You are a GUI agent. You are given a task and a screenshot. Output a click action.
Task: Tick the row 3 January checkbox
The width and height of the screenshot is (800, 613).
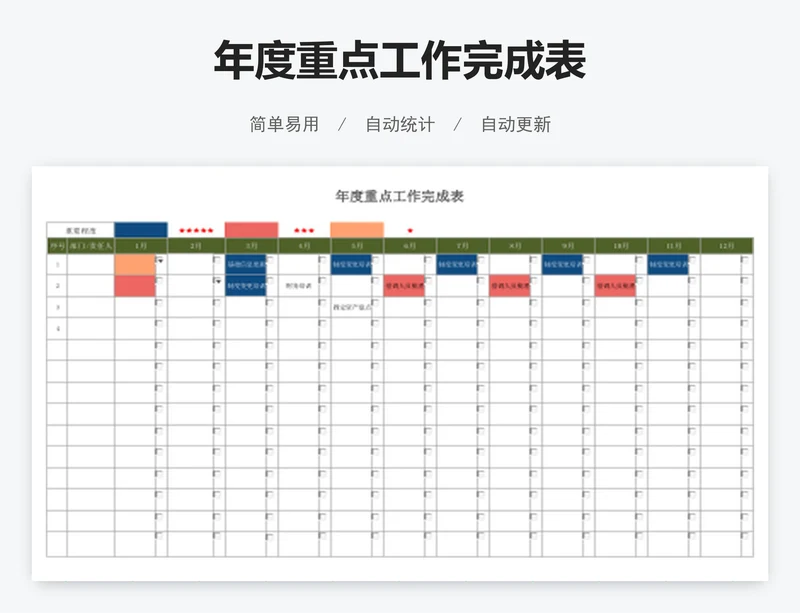click(x=159, y=302)
